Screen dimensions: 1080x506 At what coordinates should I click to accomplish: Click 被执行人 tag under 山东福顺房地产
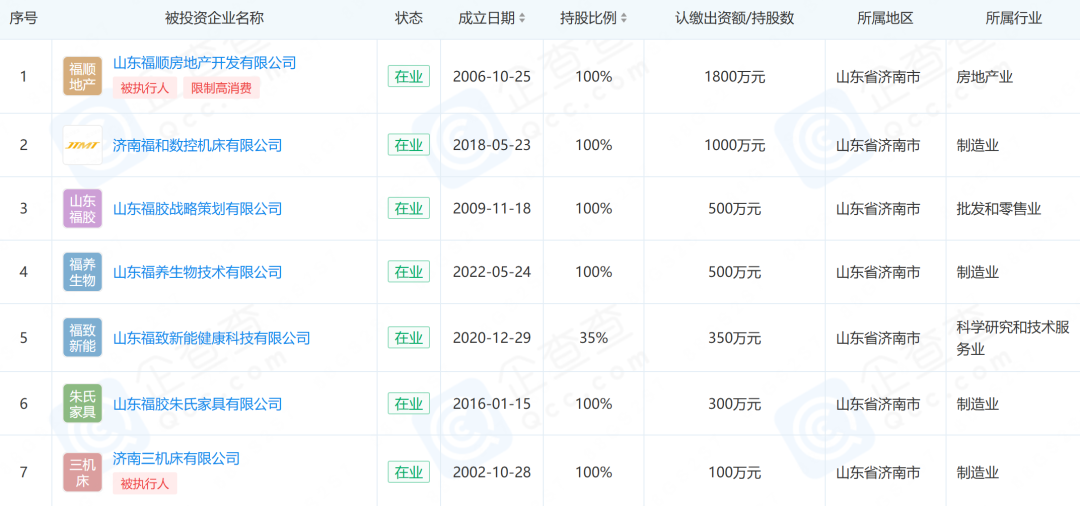(145, 88)
